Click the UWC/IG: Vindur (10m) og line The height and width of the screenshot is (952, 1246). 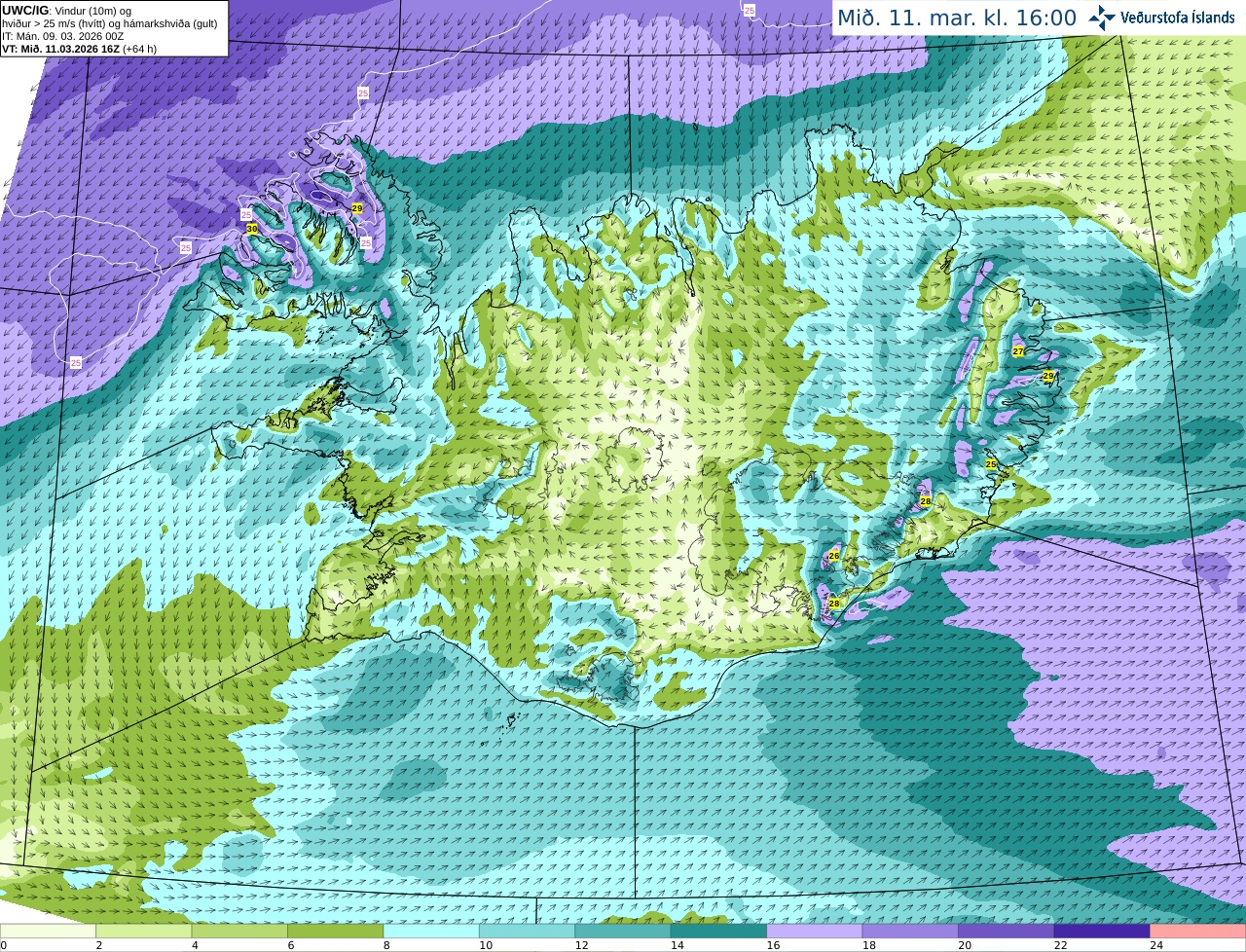tap(67, 11)
